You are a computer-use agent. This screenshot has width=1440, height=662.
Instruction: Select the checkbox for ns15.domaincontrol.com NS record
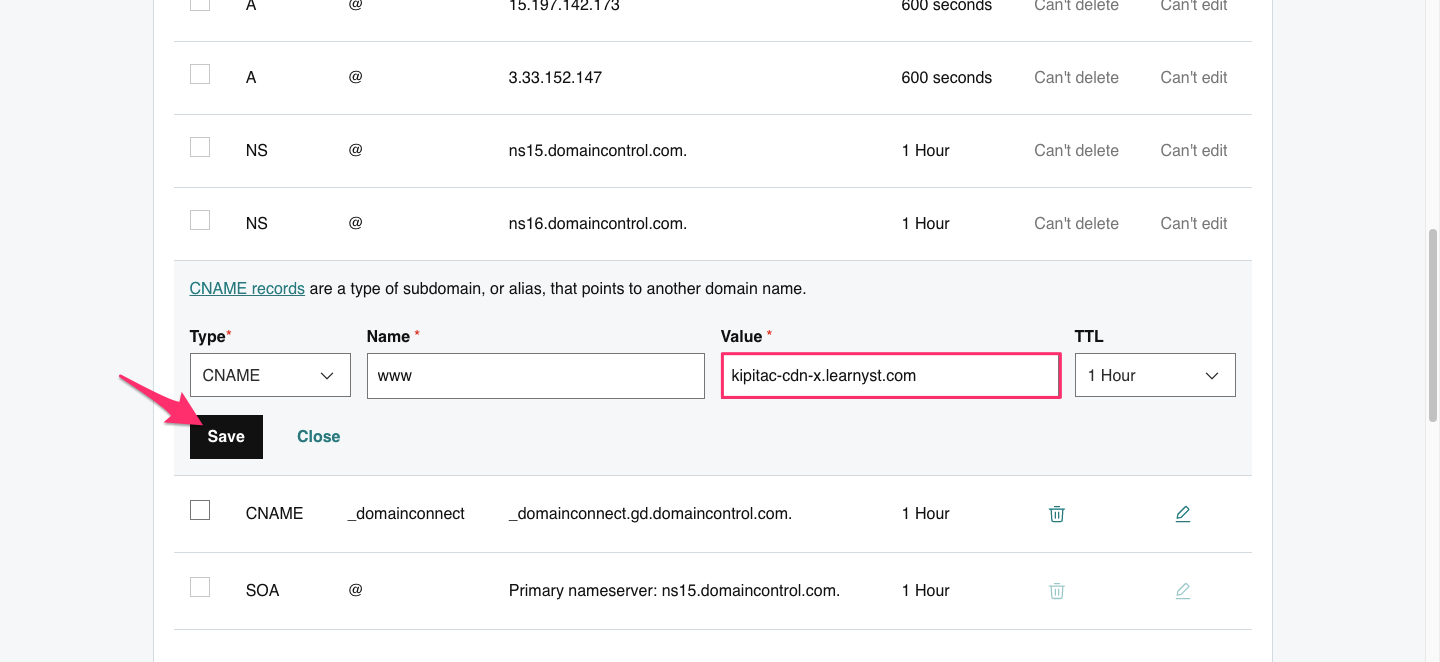[x=199, y=146]
